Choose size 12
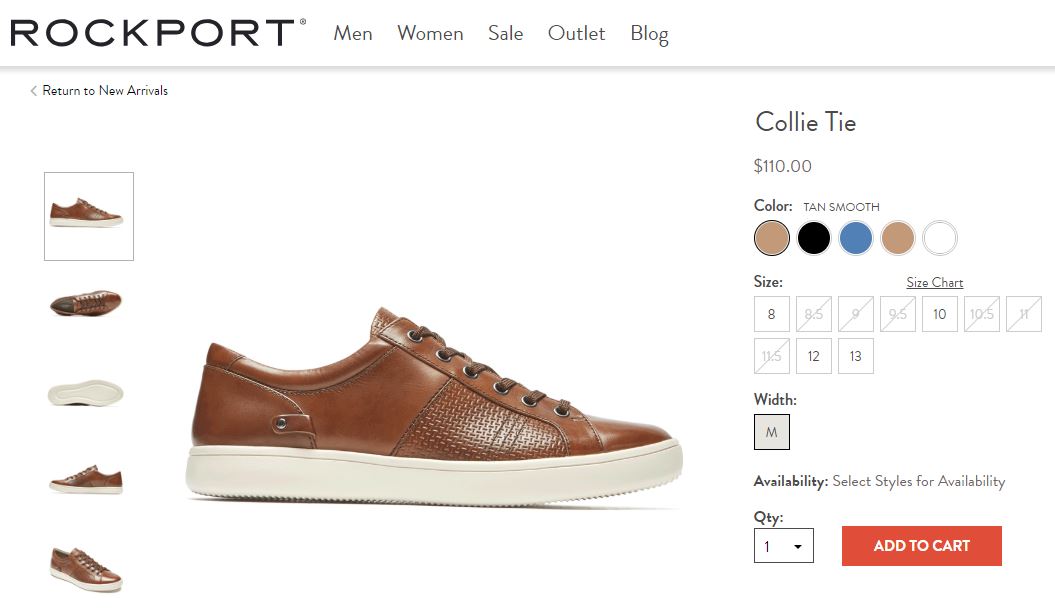The width and height of the screenshot is (1055, 611). [813, 356]
